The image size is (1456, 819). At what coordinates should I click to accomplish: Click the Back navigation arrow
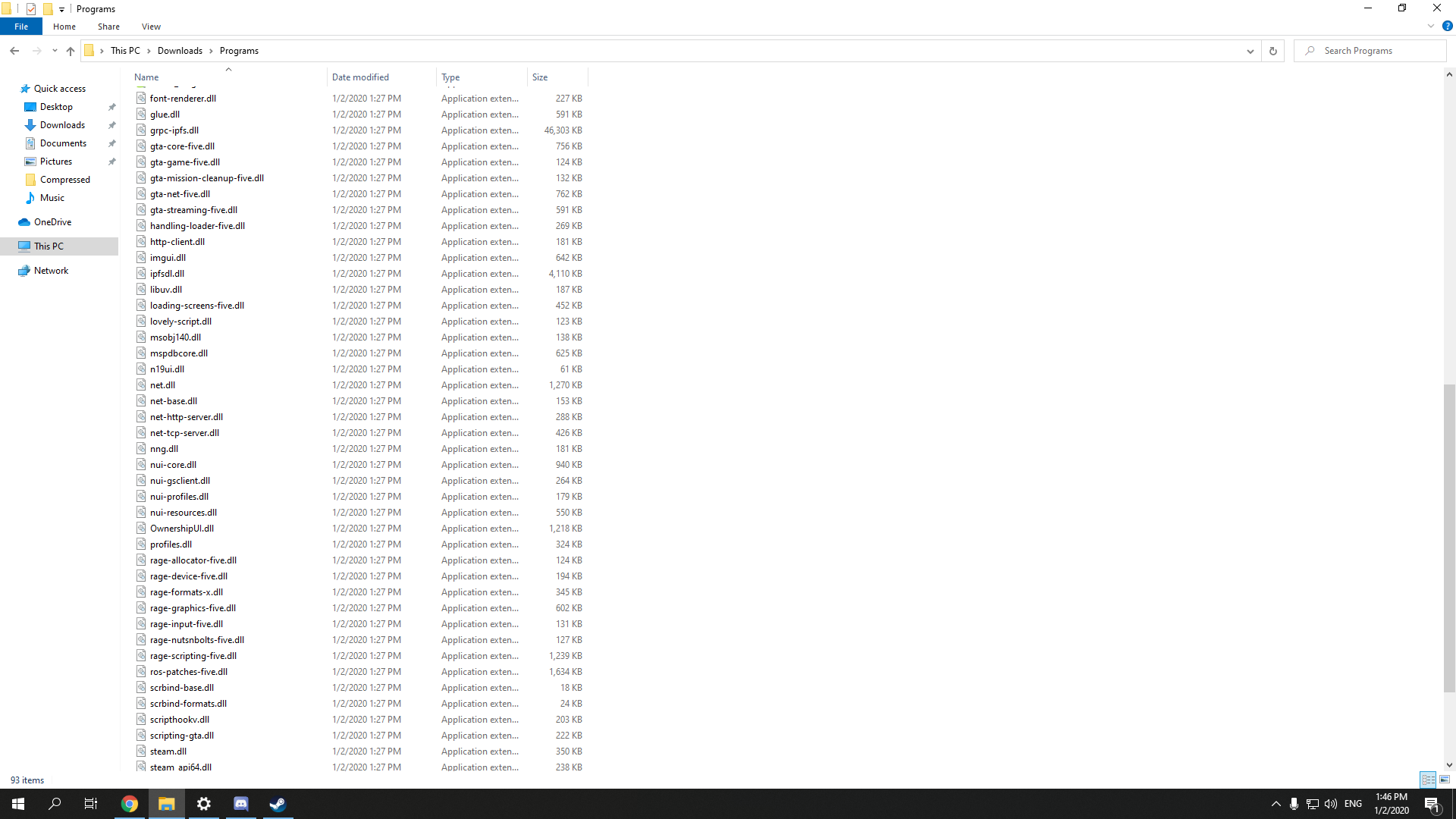click(x=14, y=51)
